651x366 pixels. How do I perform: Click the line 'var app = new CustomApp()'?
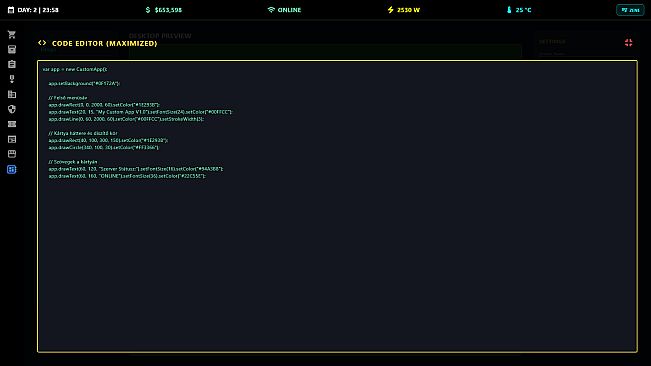coord(75,69)
